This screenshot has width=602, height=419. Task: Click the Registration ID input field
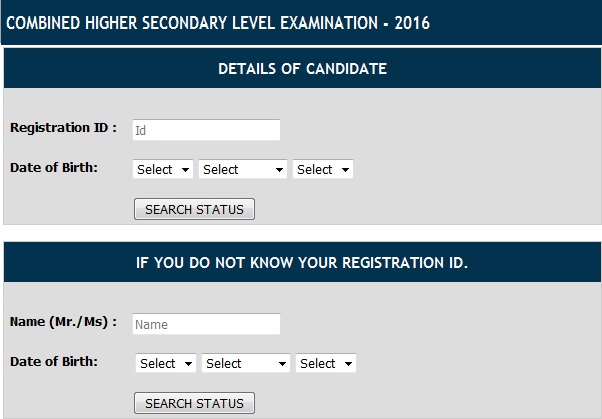tap(206, 130)
